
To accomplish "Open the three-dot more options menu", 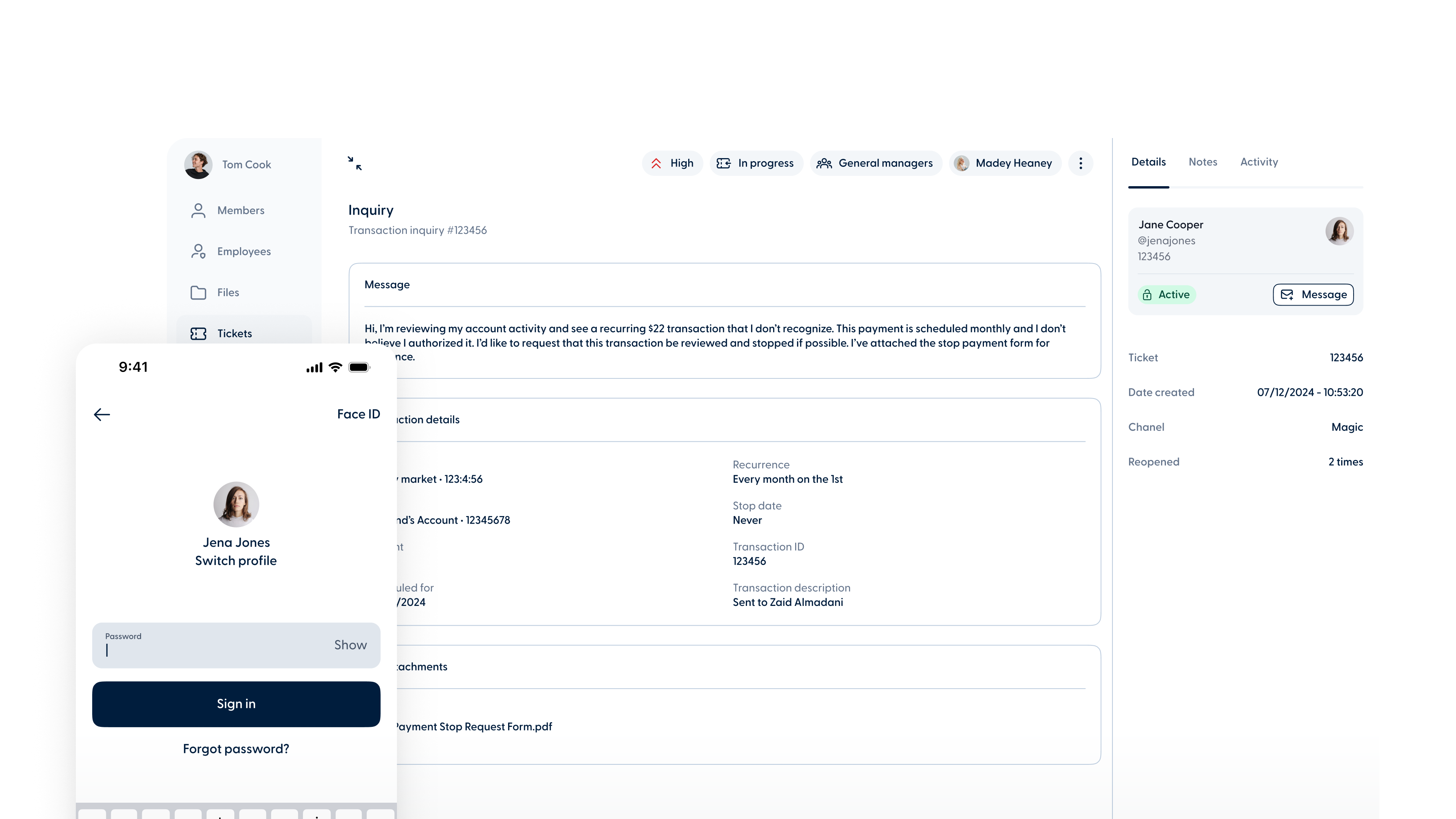I will [x=1080, y=163].
